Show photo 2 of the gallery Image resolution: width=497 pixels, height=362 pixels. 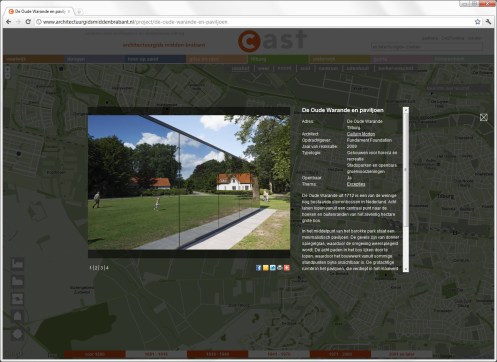coord(96,268)
